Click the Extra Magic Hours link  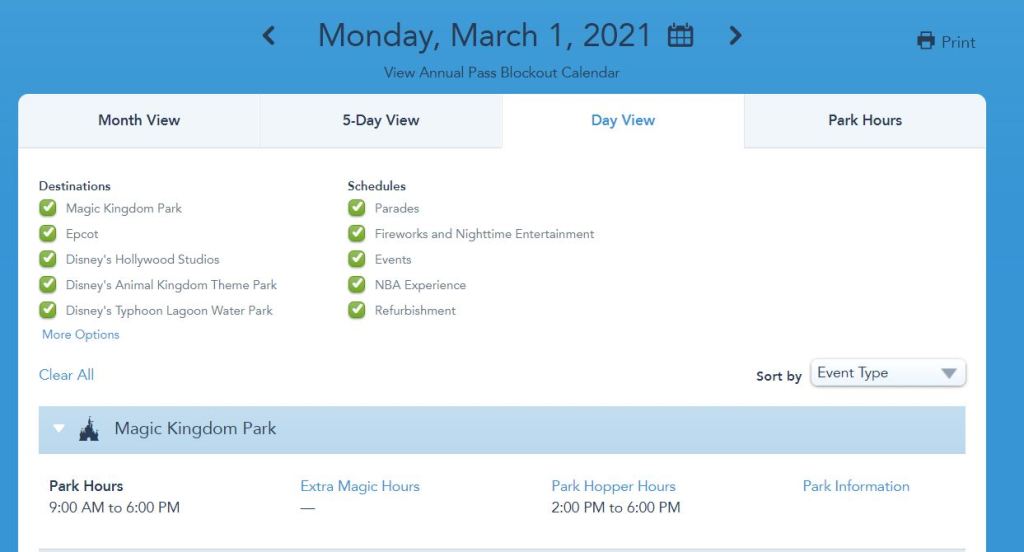[x=360, y=486]
